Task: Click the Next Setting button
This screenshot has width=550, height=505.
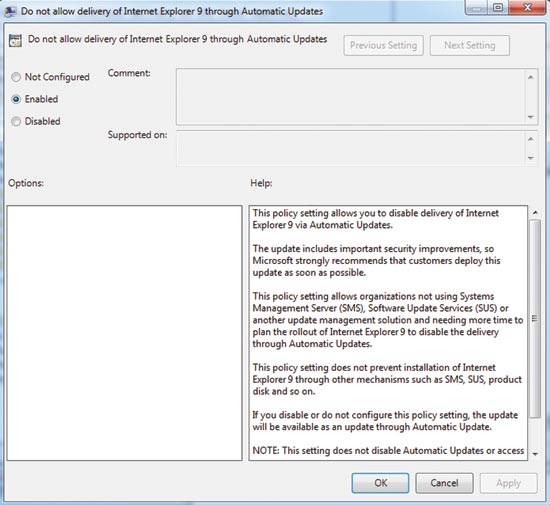Action: click(470, 45)
